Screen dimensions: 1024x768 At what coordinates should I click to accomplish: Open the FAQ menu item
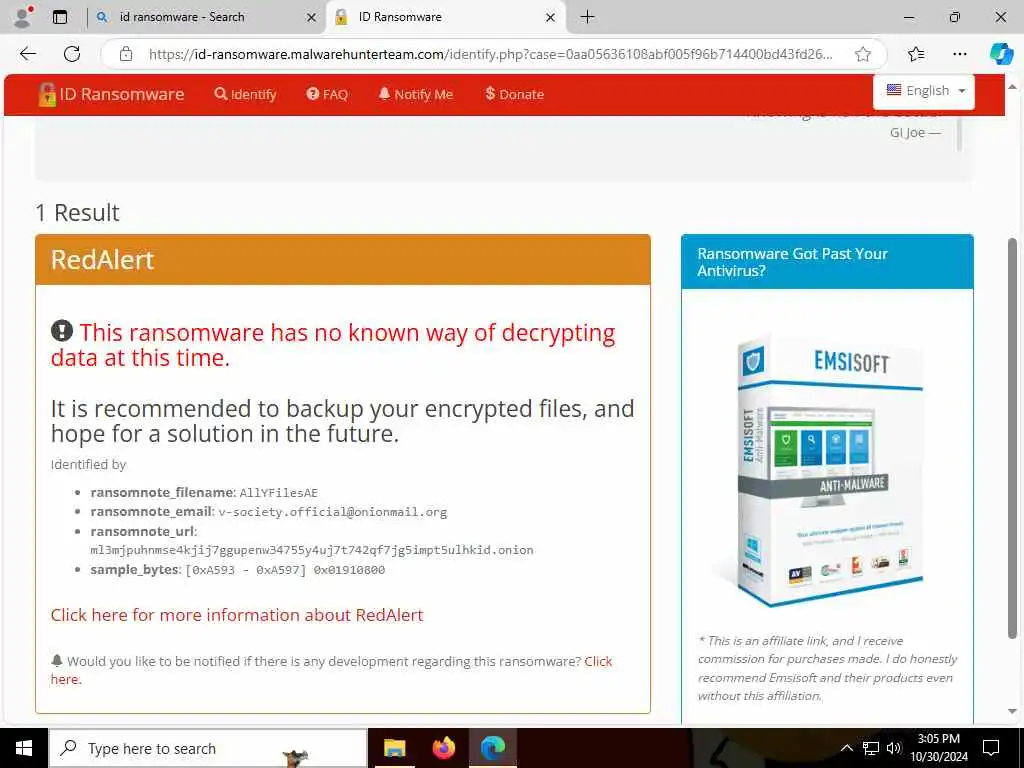327,95
